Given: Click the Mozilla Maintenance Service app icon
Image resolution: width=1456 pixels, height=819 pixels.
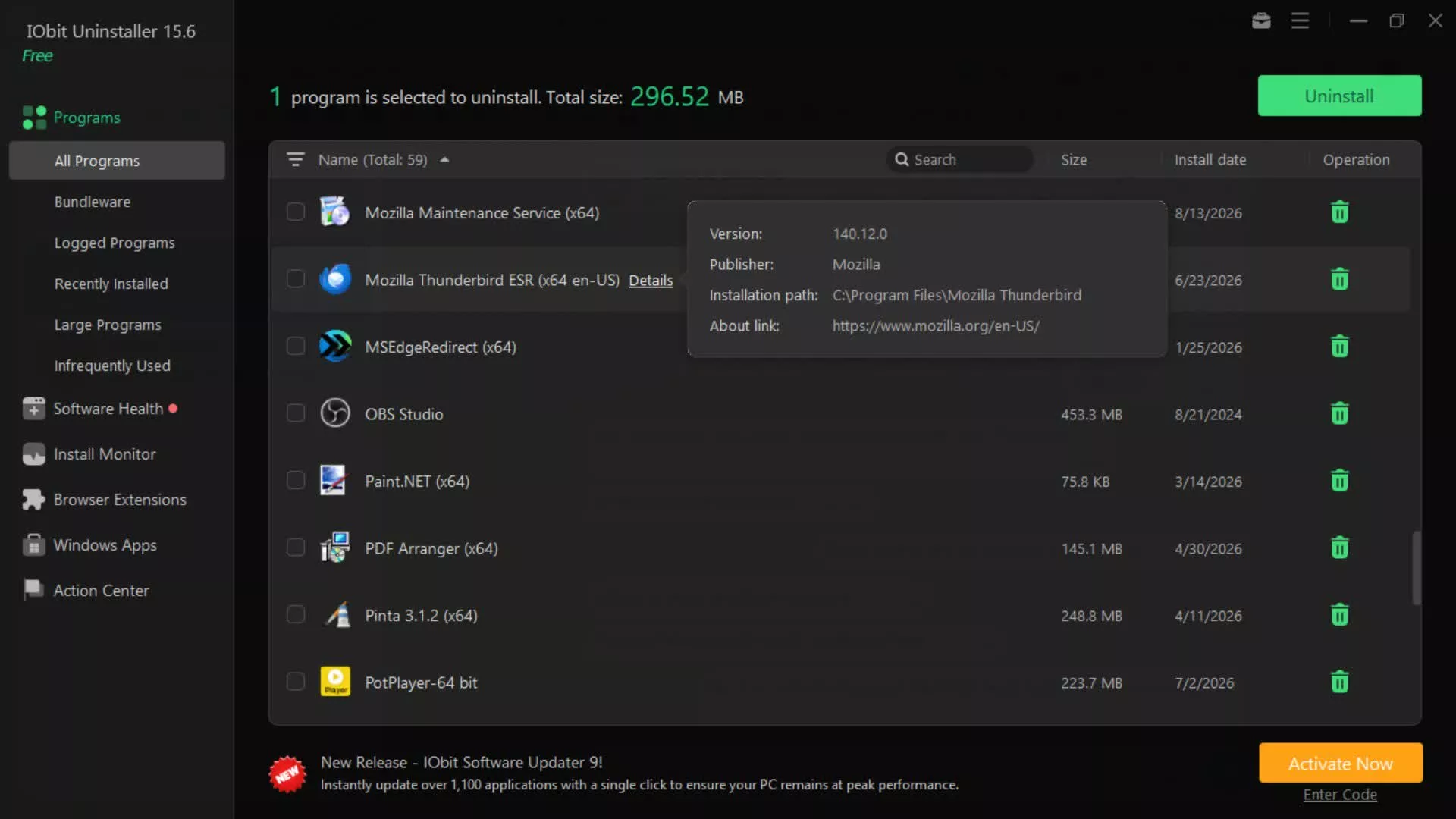Looking at the screenshot, I should 334,212.
